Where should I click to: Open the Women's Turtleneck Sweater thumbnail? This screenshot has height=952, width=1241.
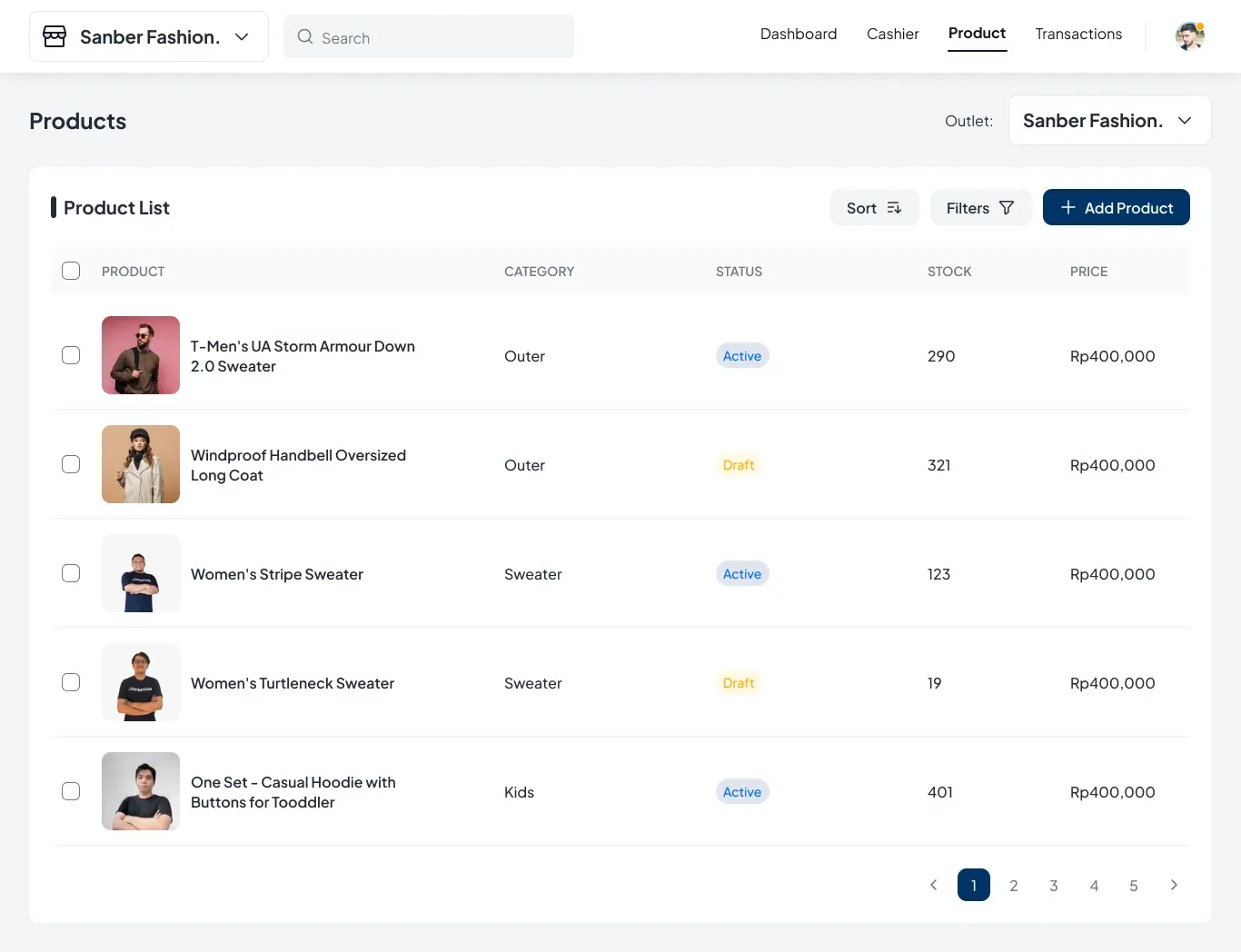(x=141, y=682)
